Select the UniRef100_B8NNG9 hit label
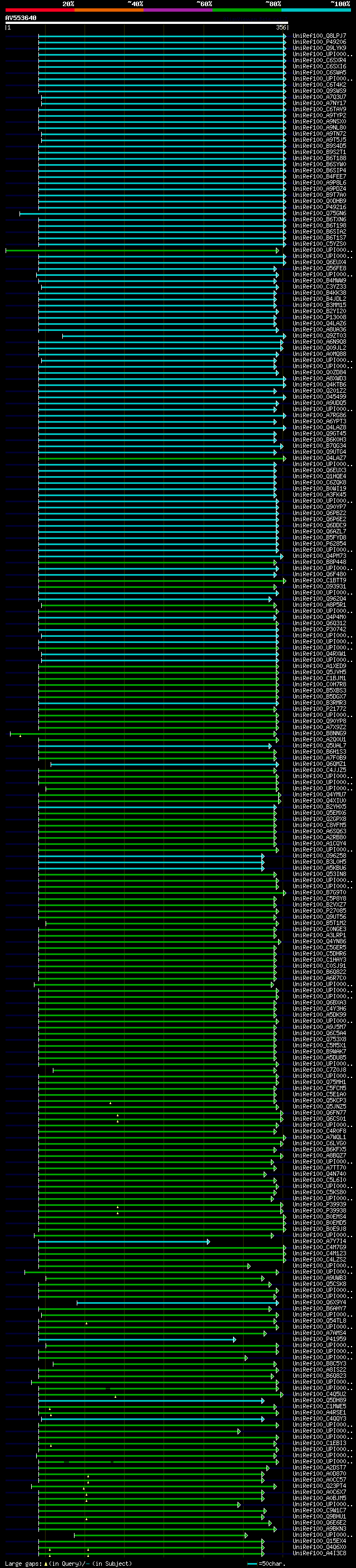 pos(319,734)
